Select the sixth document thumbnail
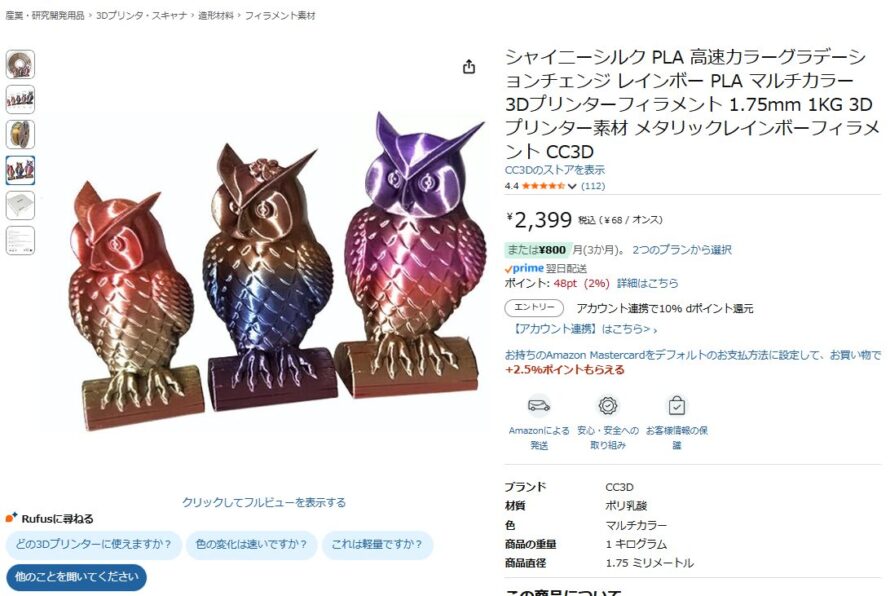Screen dimensions: 890x596 (x=20, y=240)
